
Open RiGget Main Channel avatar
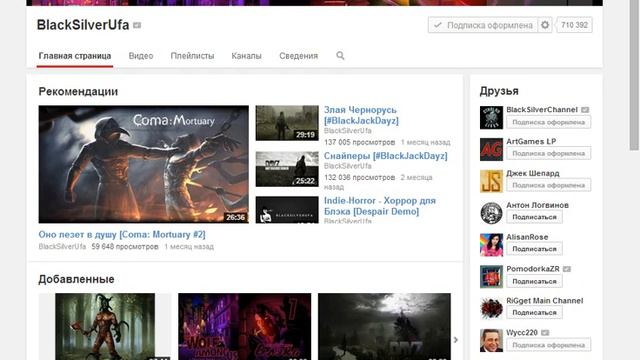pos(491,309)
